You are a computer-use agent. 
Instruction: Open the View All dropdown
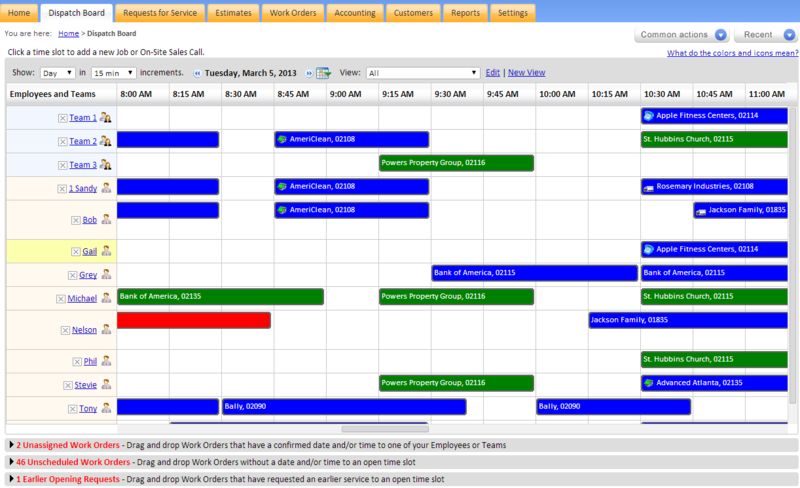click(423, 73)
